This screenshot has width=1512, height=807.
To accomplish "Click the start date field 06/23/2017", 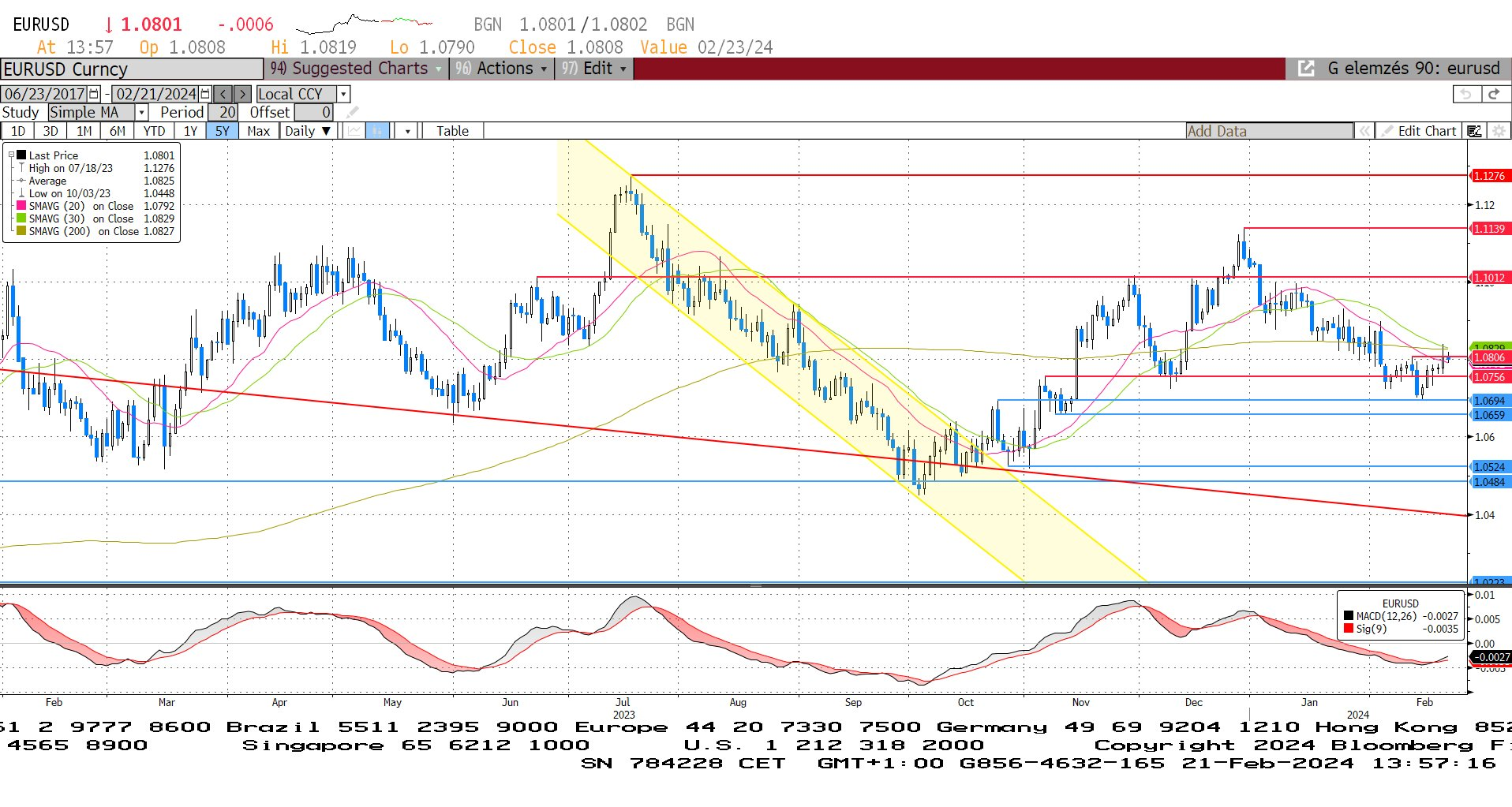I will point(44,94).
